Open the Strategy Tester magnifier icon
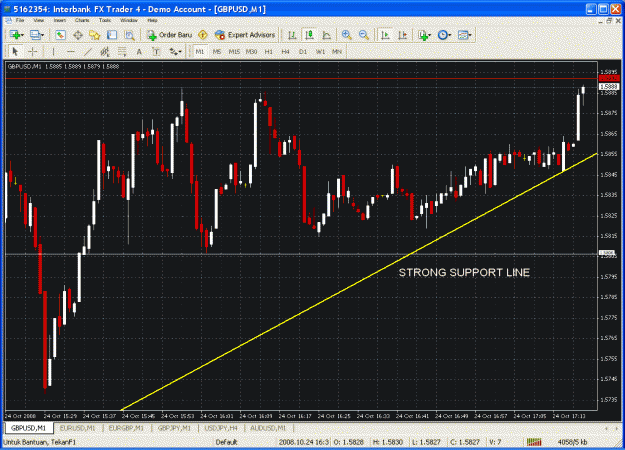Screen dimensions: 625x450 coord(130,35)
